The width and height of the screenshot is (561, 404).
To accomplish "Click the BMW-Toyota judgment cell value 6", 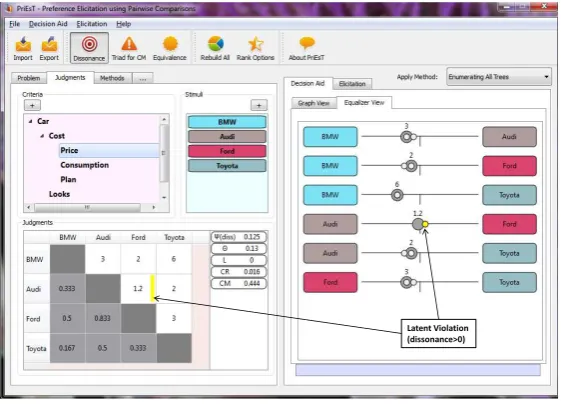I will click(x=174, y=259).
